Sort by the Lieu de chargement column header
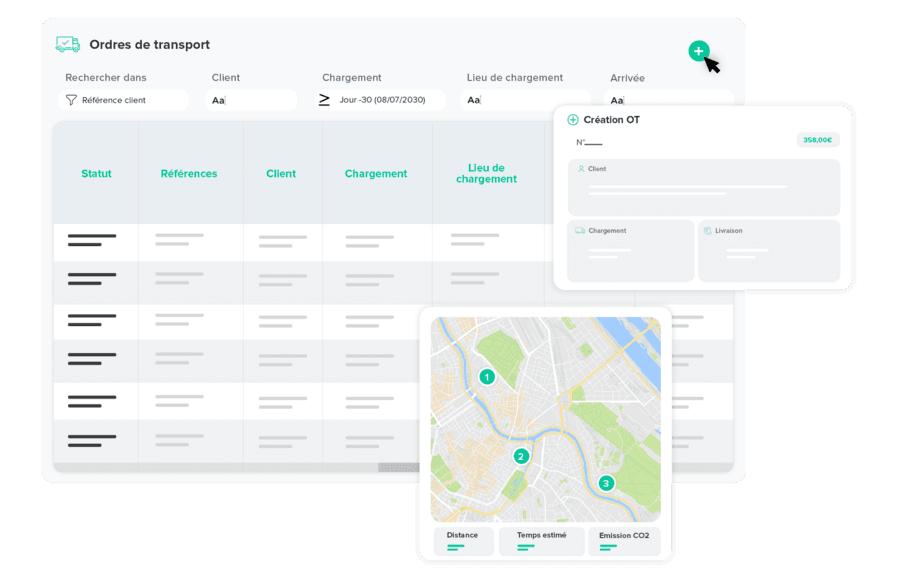The width and height of the screenshot is (920, 573). [486, 174]
